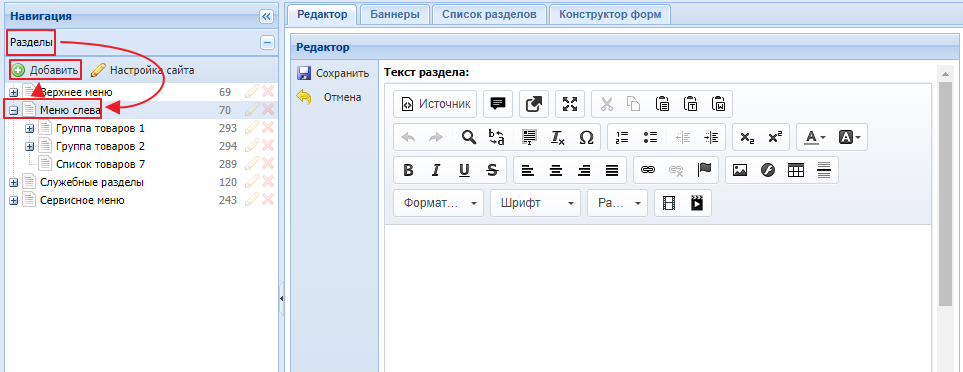The height and width of the screenshot is (372, 963).
Task: Align text left
Action: 528,171
